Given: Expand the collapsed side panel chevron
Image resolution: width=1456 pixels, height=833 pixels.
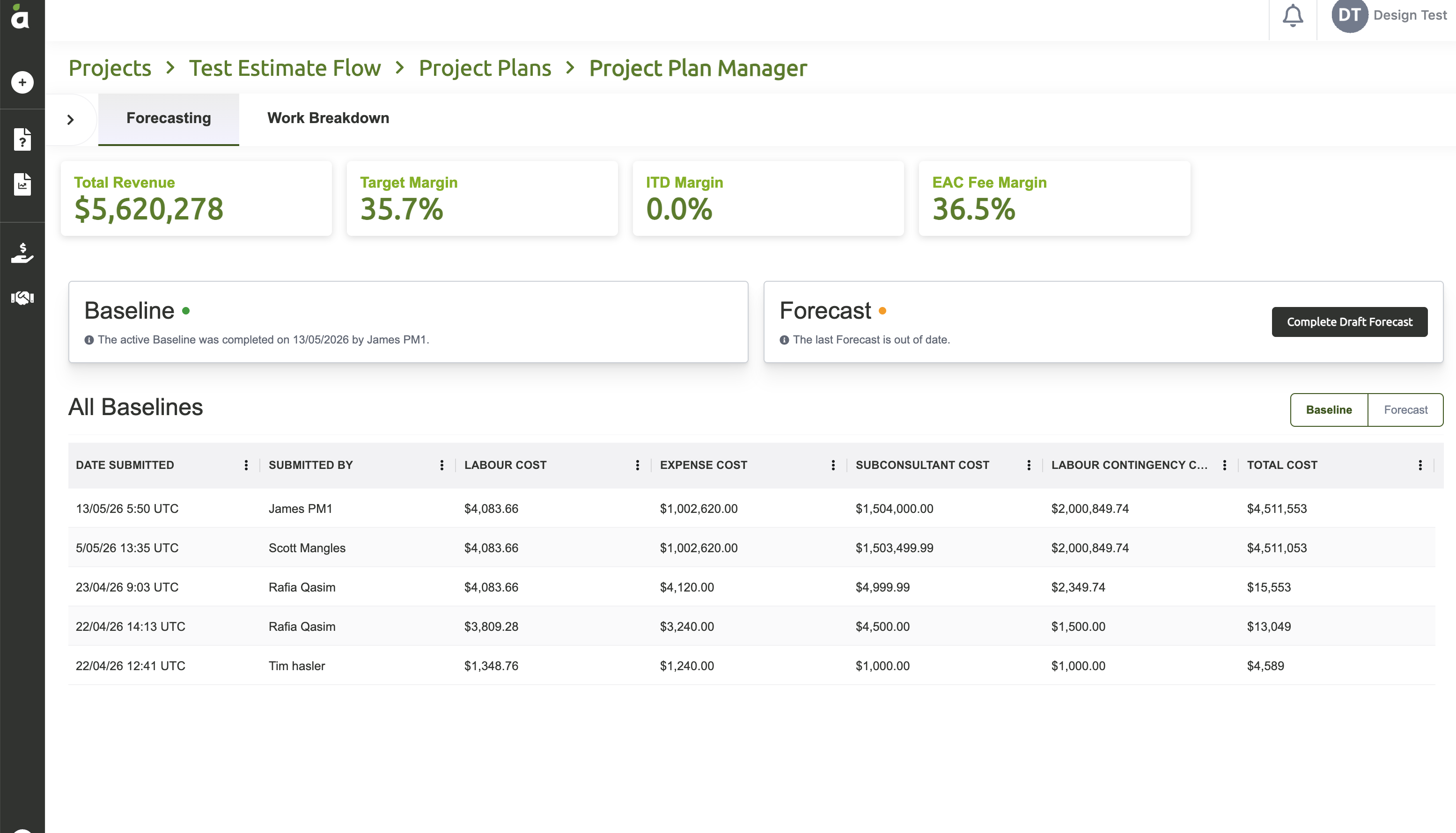Looking at the screenshot, I should coord(70,120).
